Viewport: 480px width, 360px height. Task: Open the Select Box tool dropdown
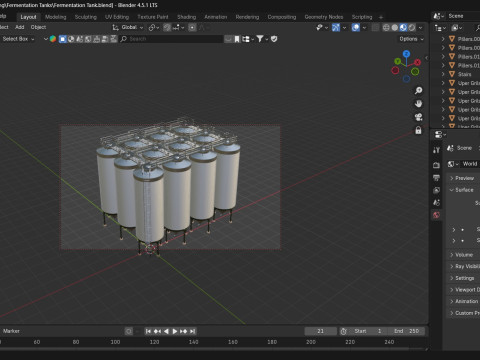click(x=18, y=39)
